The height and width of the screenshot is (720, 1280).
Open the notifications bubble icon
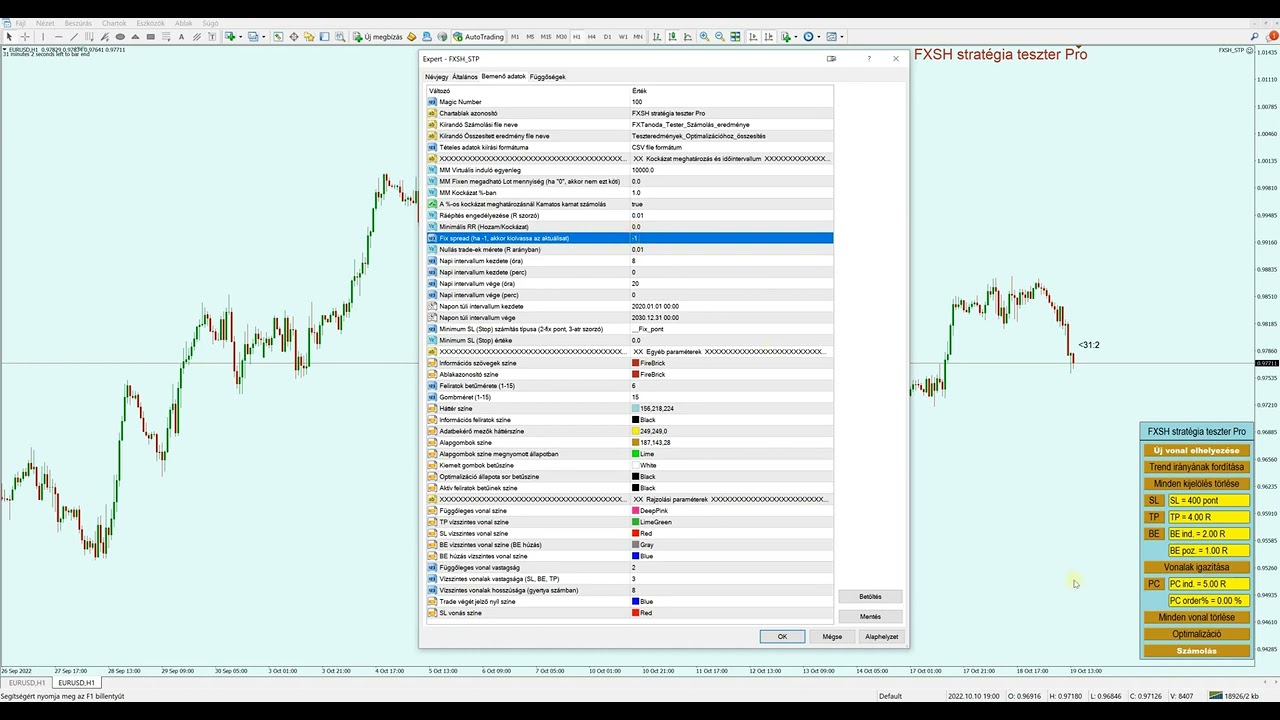(x=1270, y=37)
